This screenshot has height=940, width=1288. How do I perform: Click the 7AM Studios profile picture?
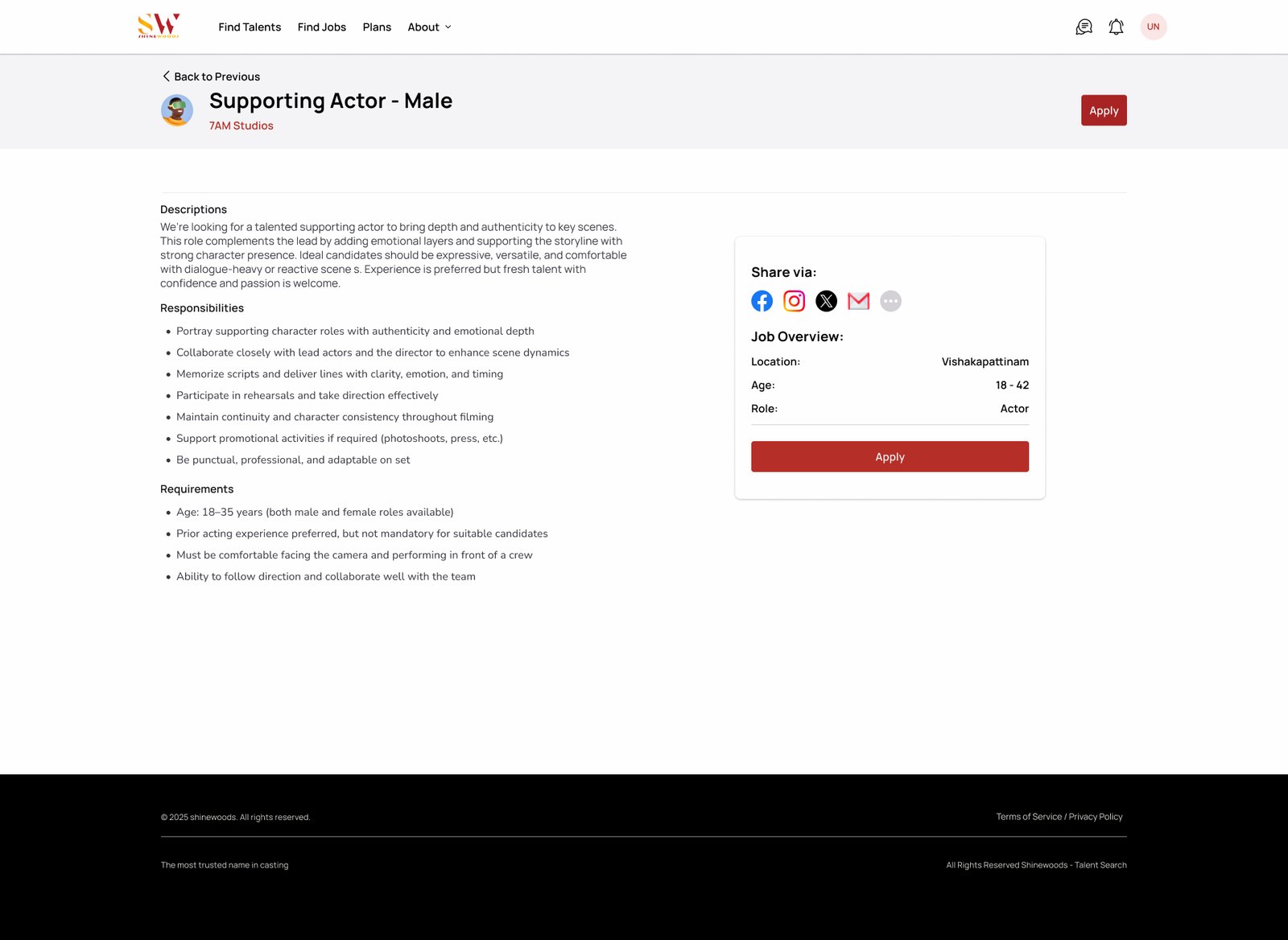pos(177,110)
